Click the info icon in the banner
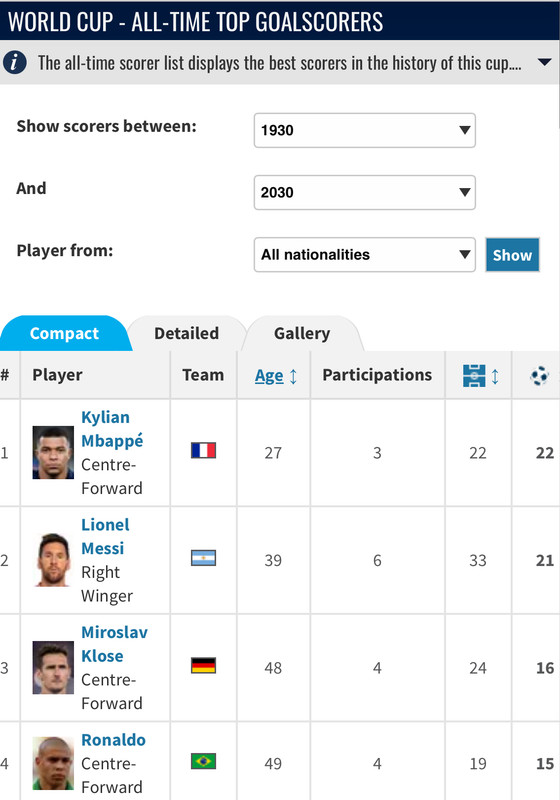The image size is (560, 800). [x=15, y=62]
